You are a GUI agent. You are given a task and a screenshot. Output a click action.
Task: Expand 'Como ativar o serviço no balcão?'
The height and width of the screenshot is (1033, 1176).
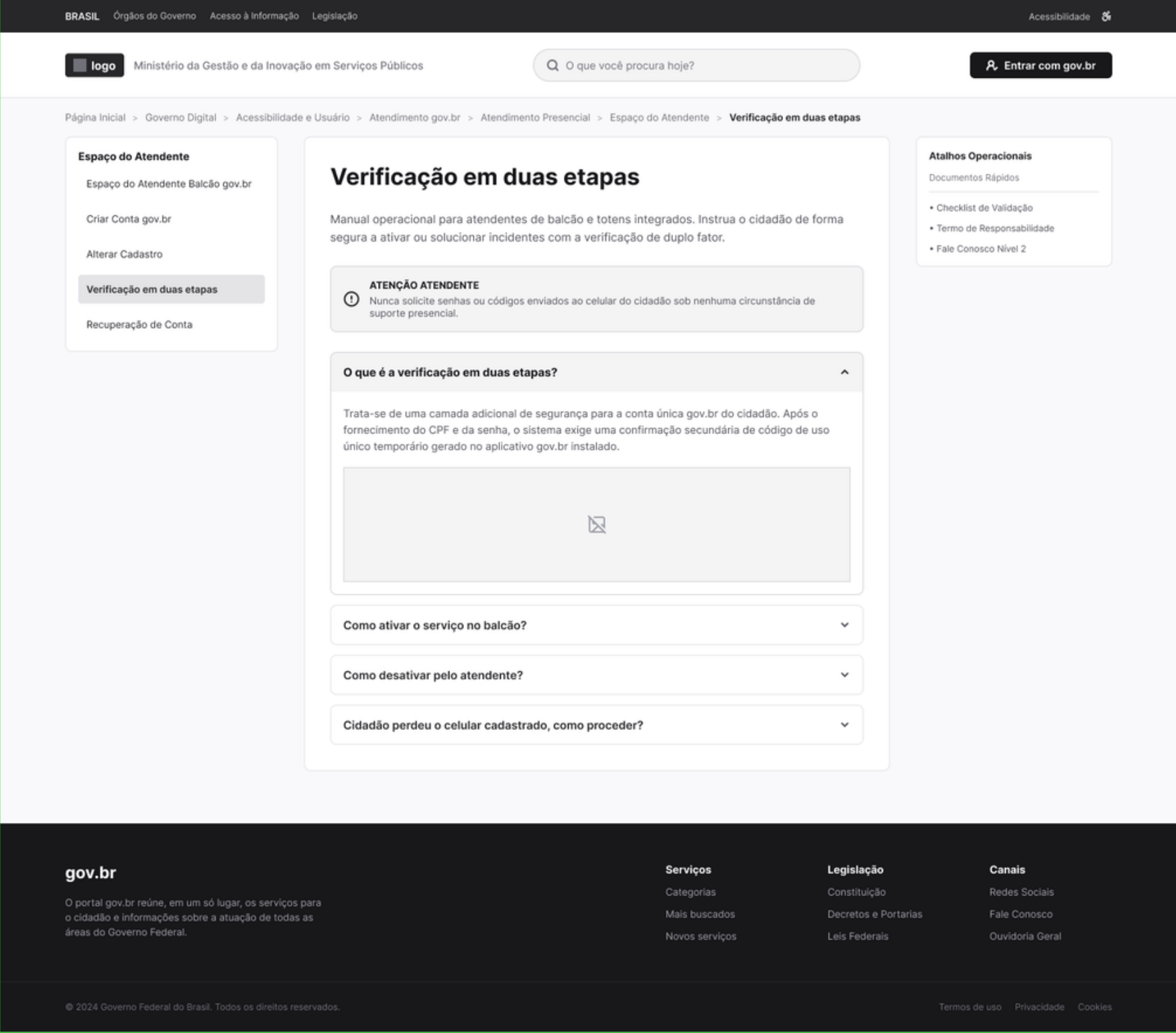tap(597, 625)
